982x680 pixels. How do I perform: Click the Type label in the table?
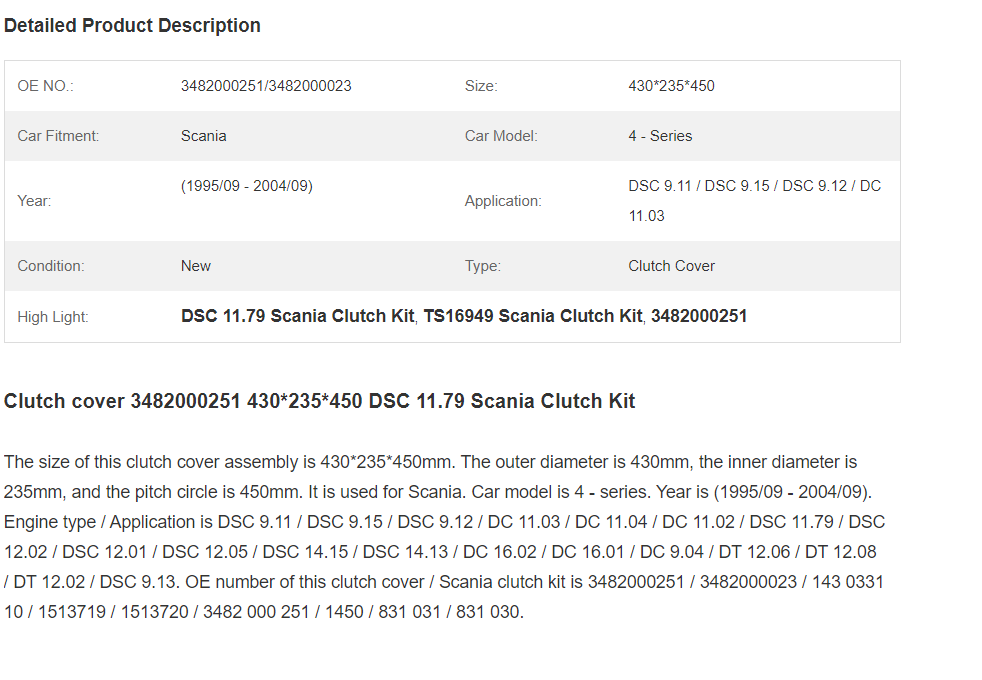pyautogui.click(x=482, y=266)
